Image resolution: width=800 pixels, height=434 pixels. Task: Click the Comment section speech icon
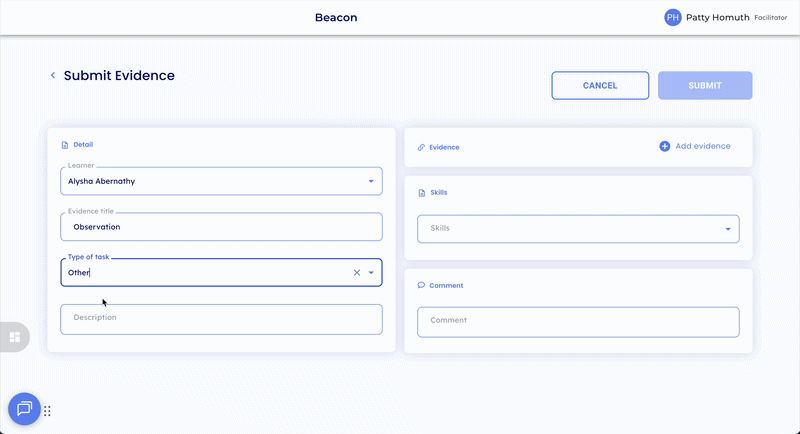421,286
